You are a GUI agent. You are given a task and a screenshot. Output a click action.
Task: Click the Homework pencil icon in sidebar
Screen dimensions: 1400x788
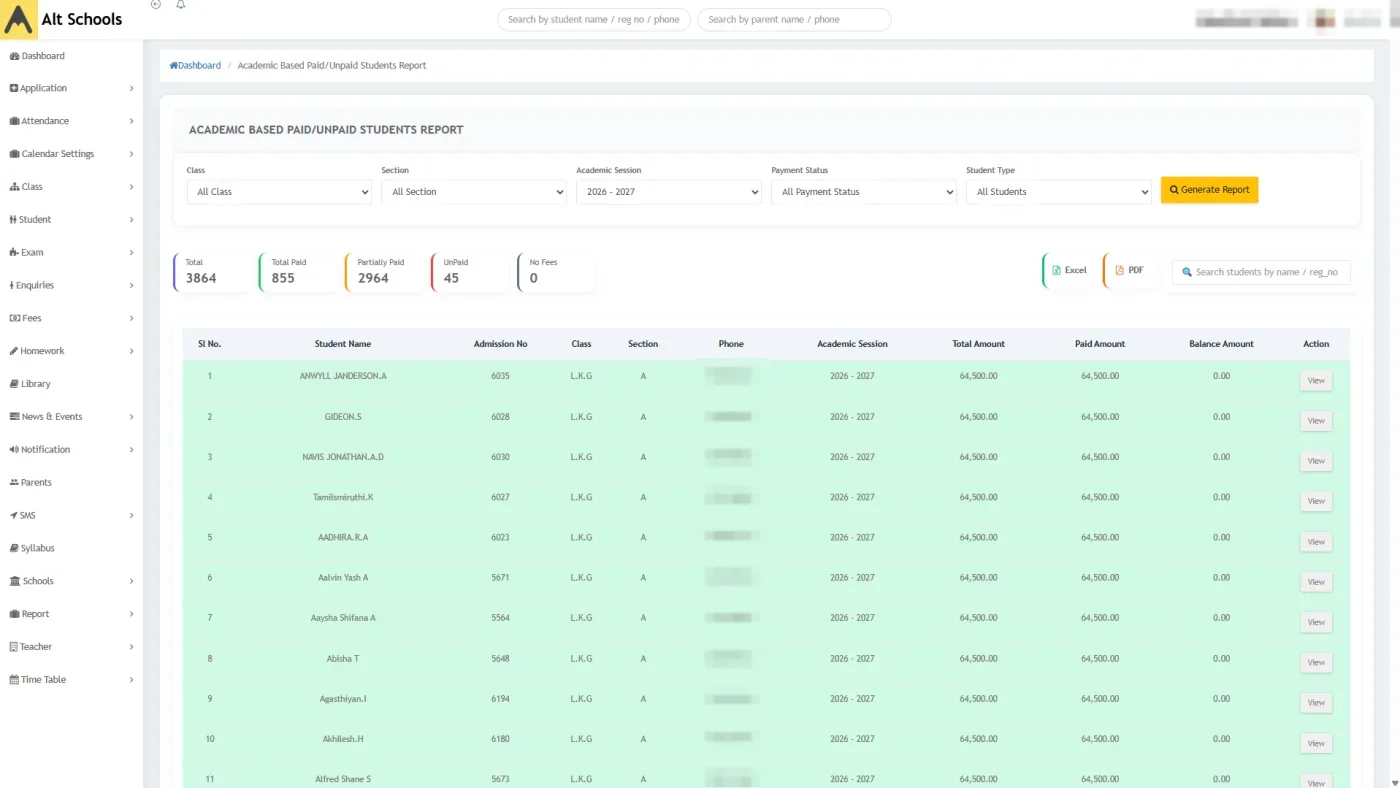[13, 351]
